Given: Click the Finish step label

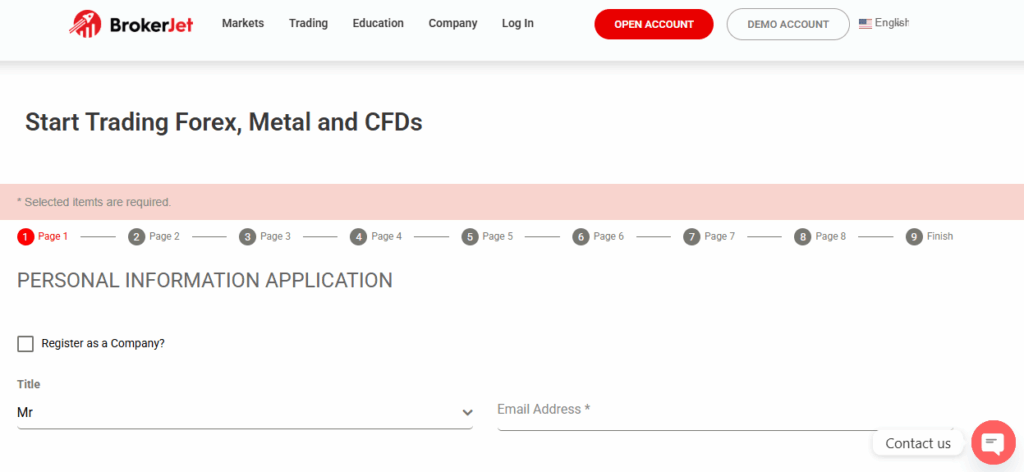Looking at the screenshot, I should tap(940, 236).
